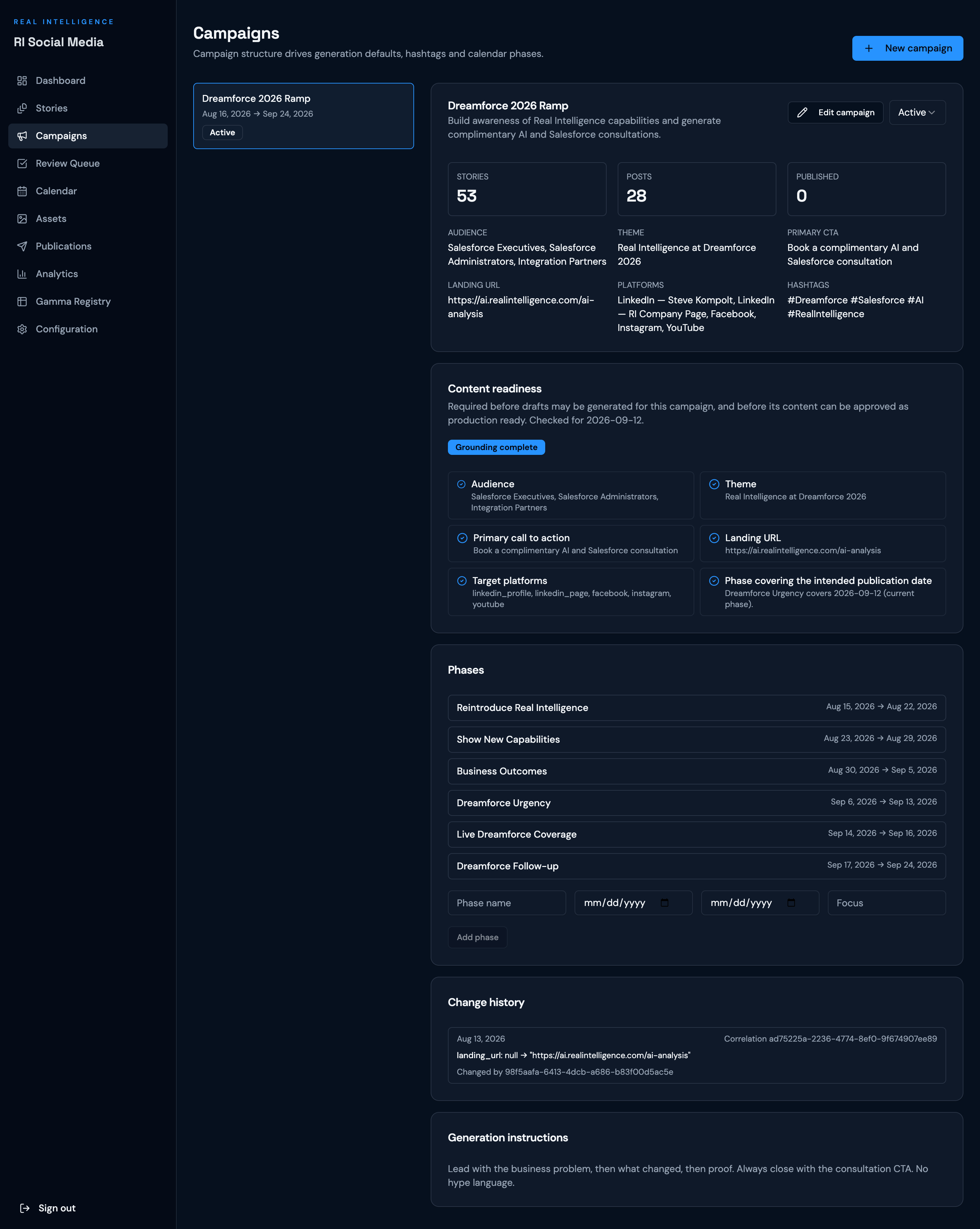
Task: Open Analytics from the sidebar
Action: 88,274
